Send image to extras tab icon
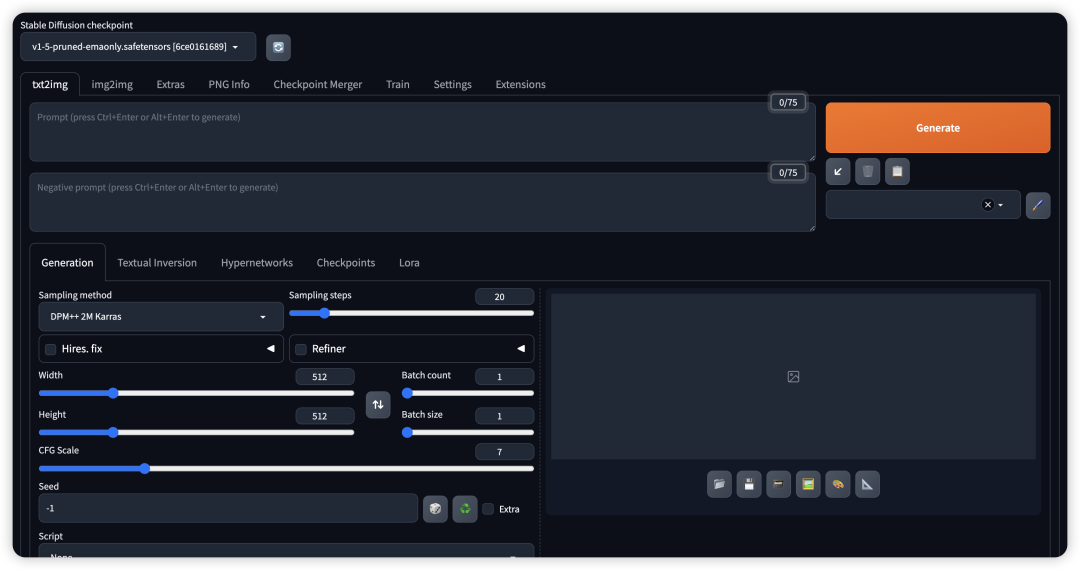 pos(867,485)
